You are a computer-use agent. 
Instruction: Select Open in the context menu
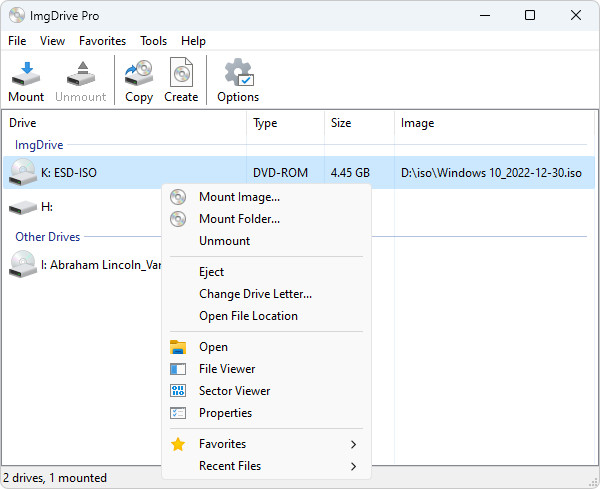coord(214,347)
